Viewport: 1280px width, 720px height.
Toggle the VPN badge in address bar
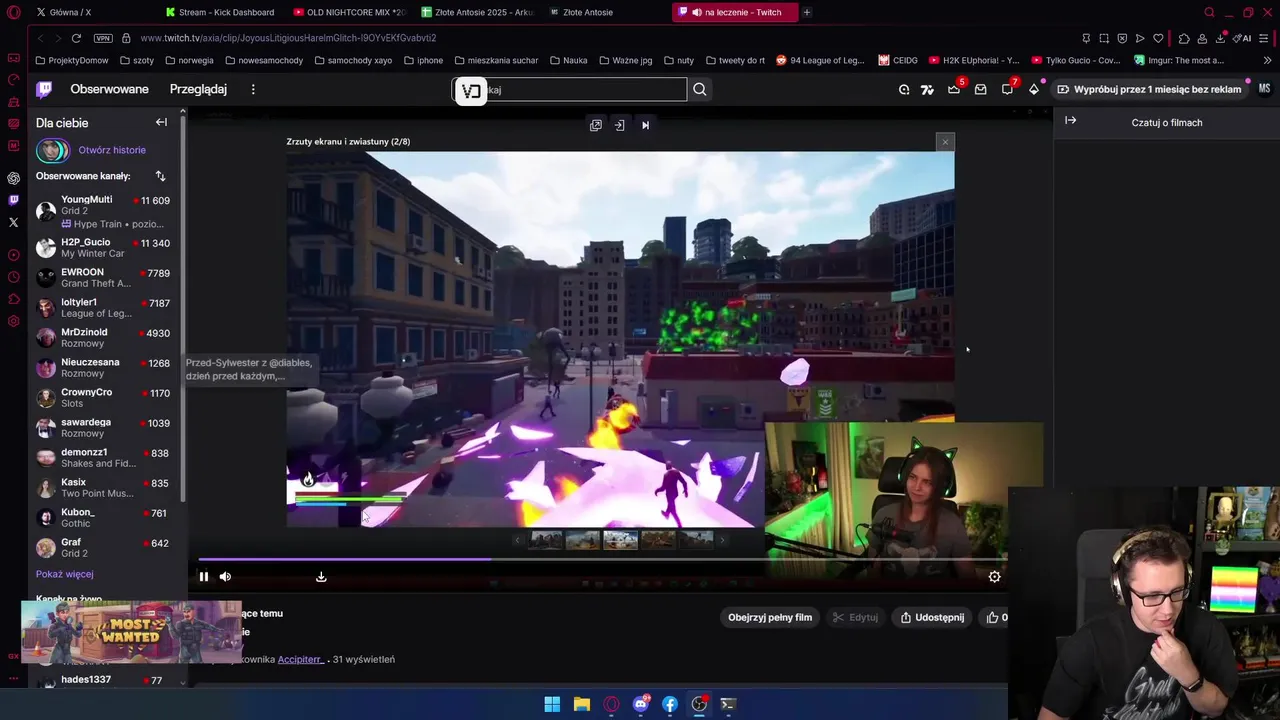point(103,38)
